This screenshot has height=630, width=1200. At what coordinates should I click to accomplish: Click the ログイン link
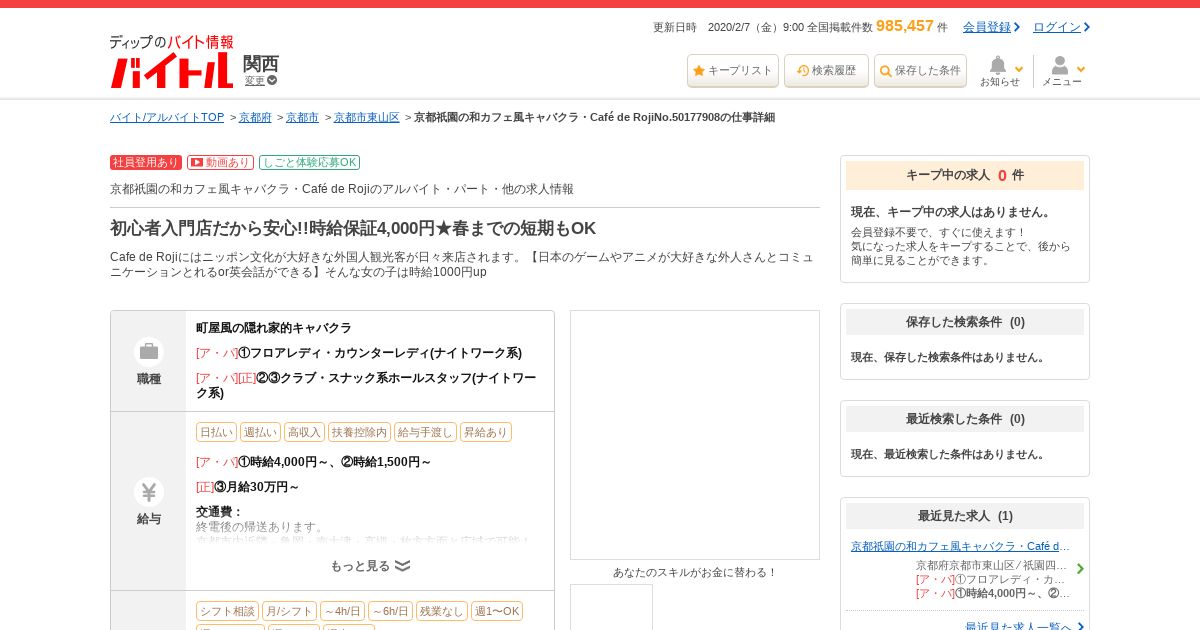pos(1061,27)
